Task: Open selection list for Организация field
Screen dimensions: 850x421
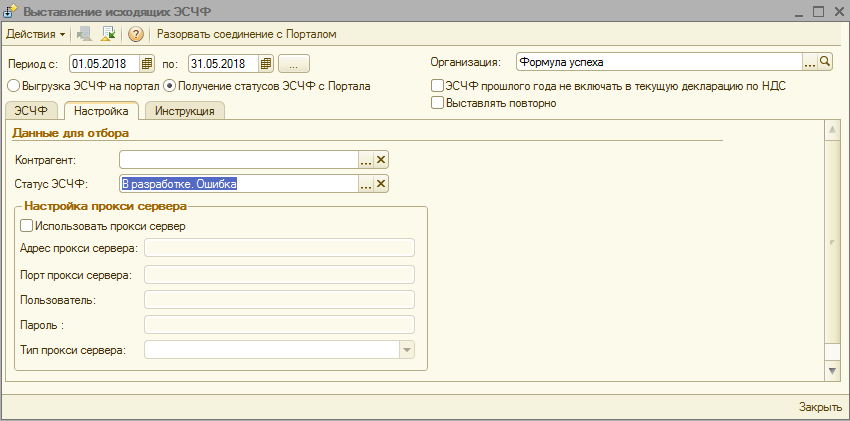Action: [809, 62]
